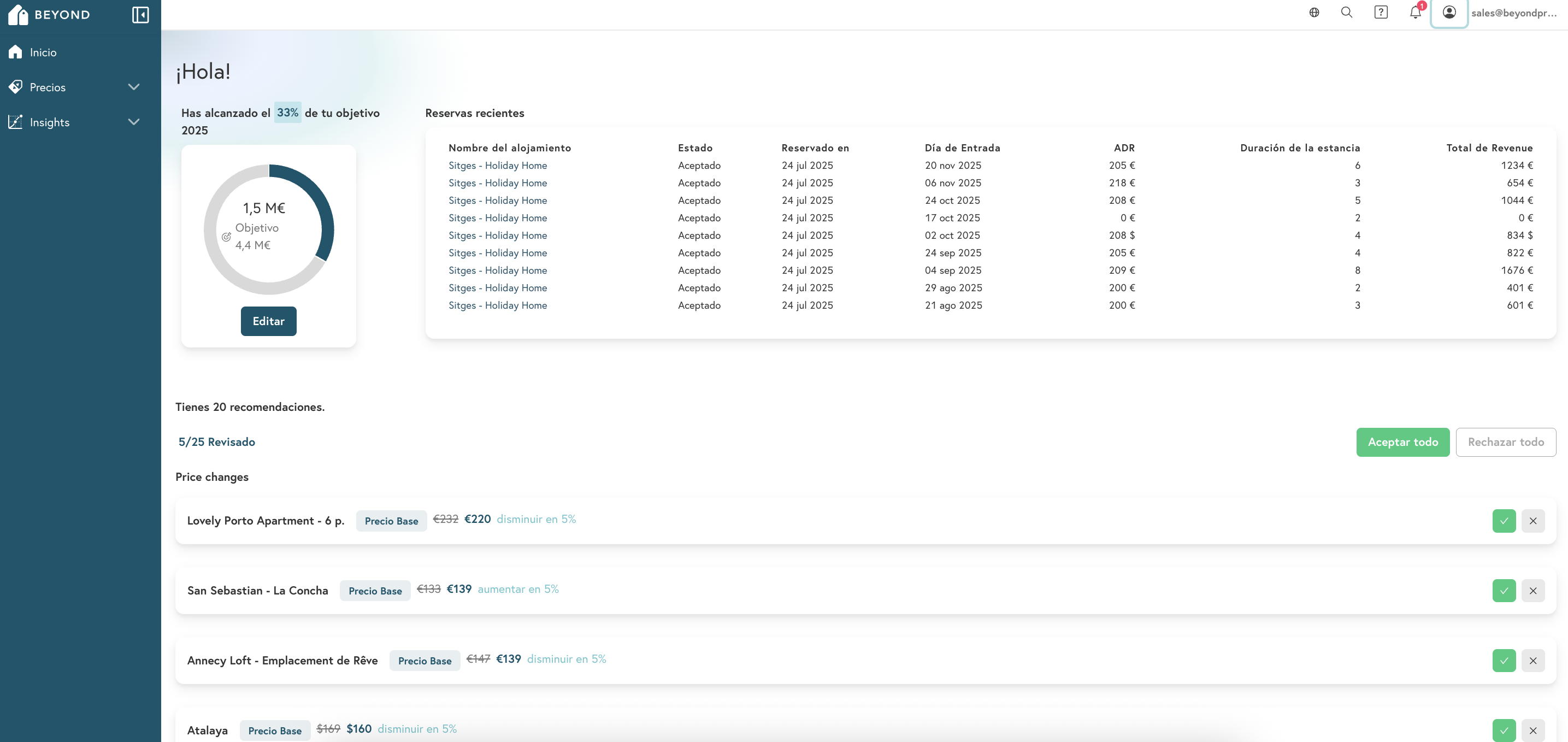
Task: Click the target icon beside Objetivo
Action: coord(226,237)
